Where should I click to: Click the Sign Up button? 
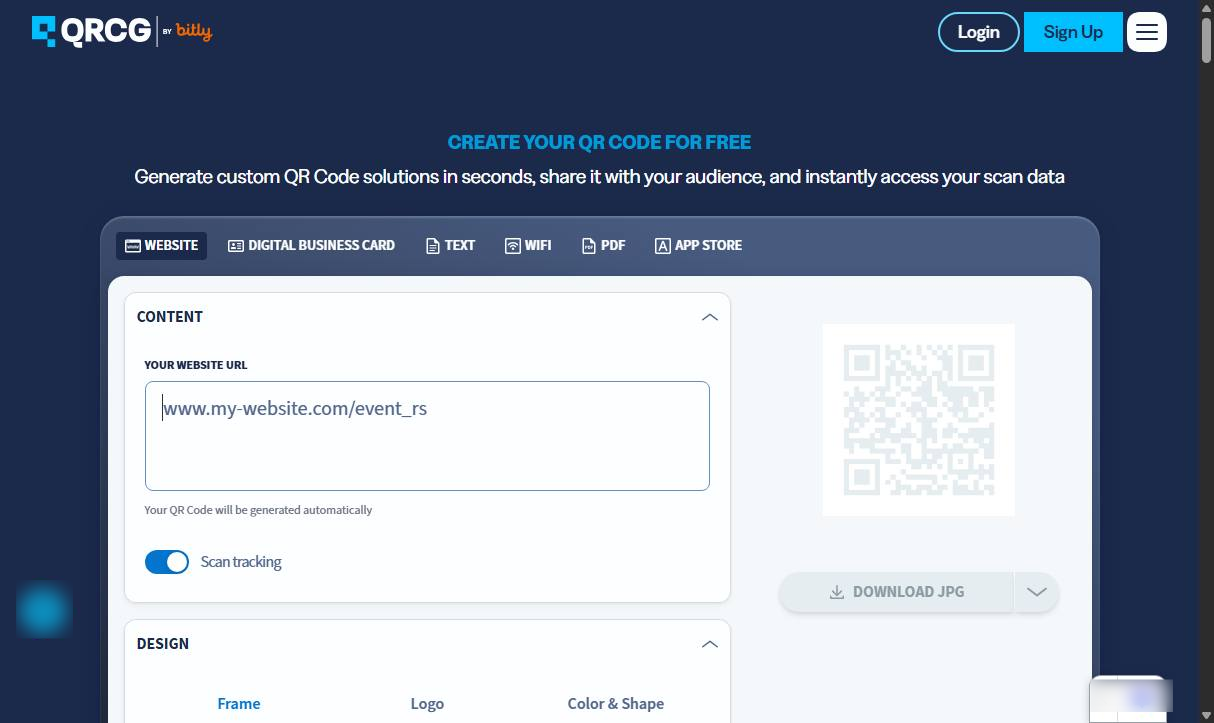[x=1073, y=32]
